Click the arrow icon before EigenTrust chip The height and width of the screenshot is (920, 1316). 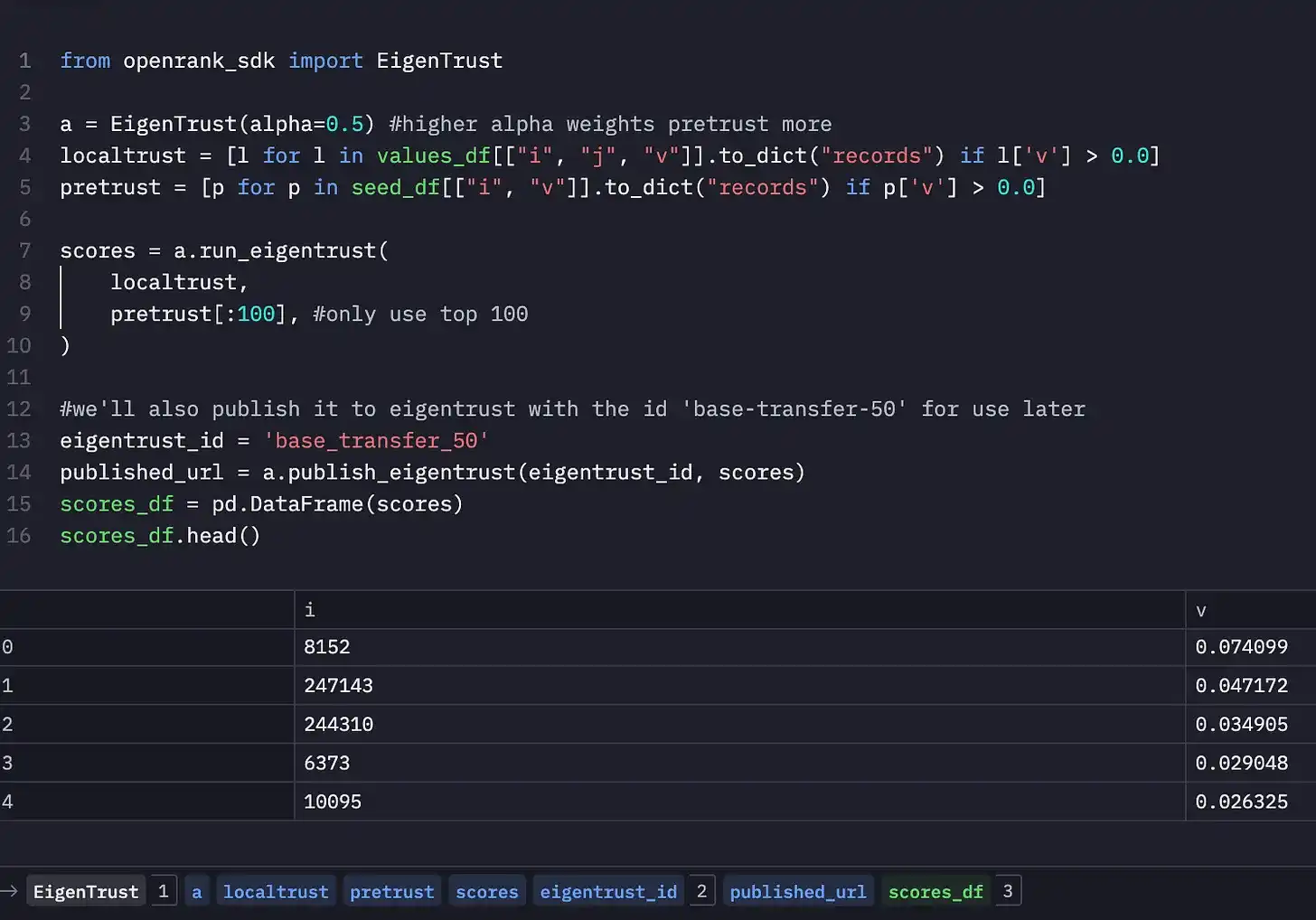click(10, 891)
